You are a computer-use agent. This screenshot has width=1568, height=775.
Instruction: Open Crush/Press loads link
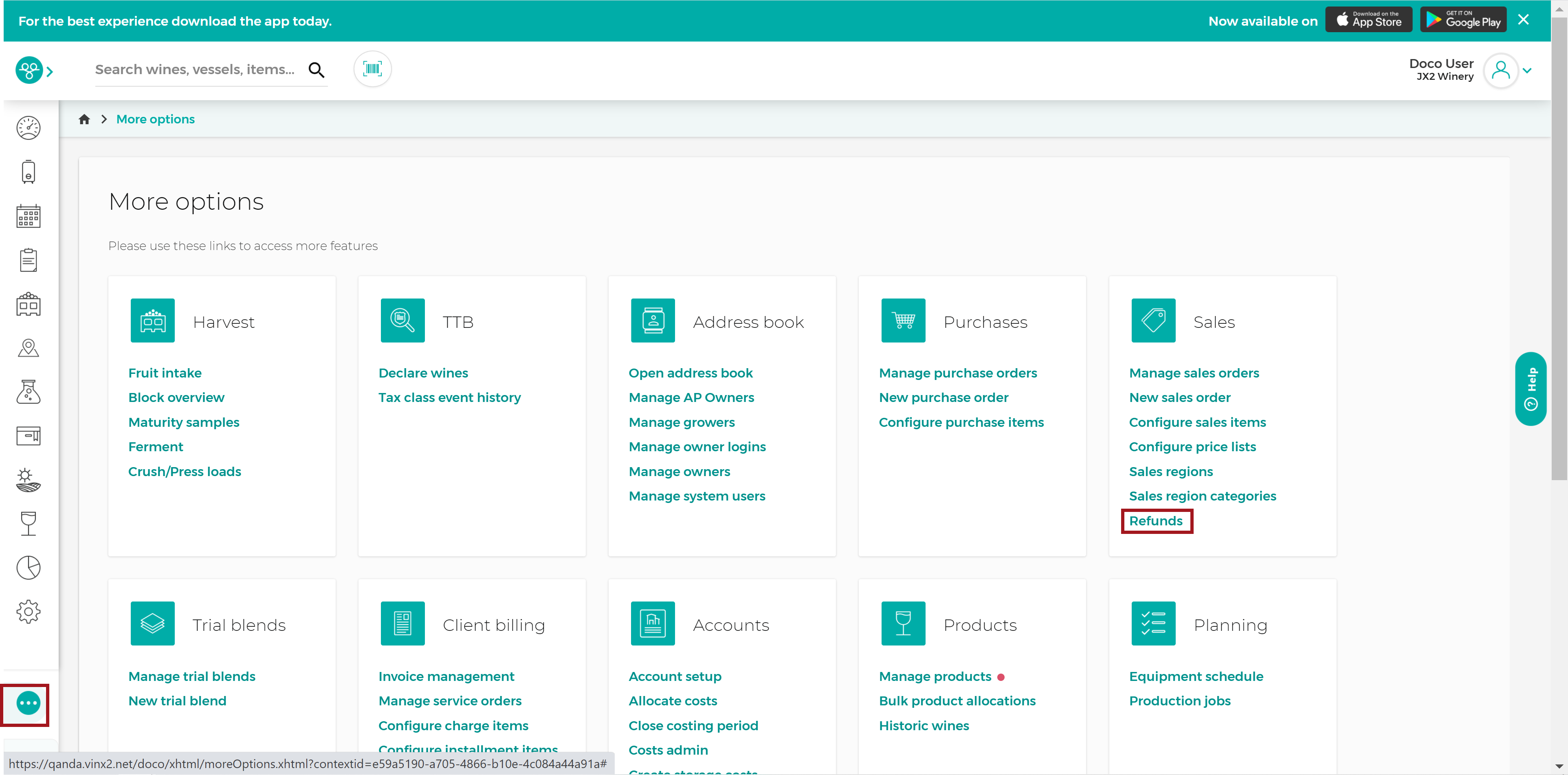[185, 472]
